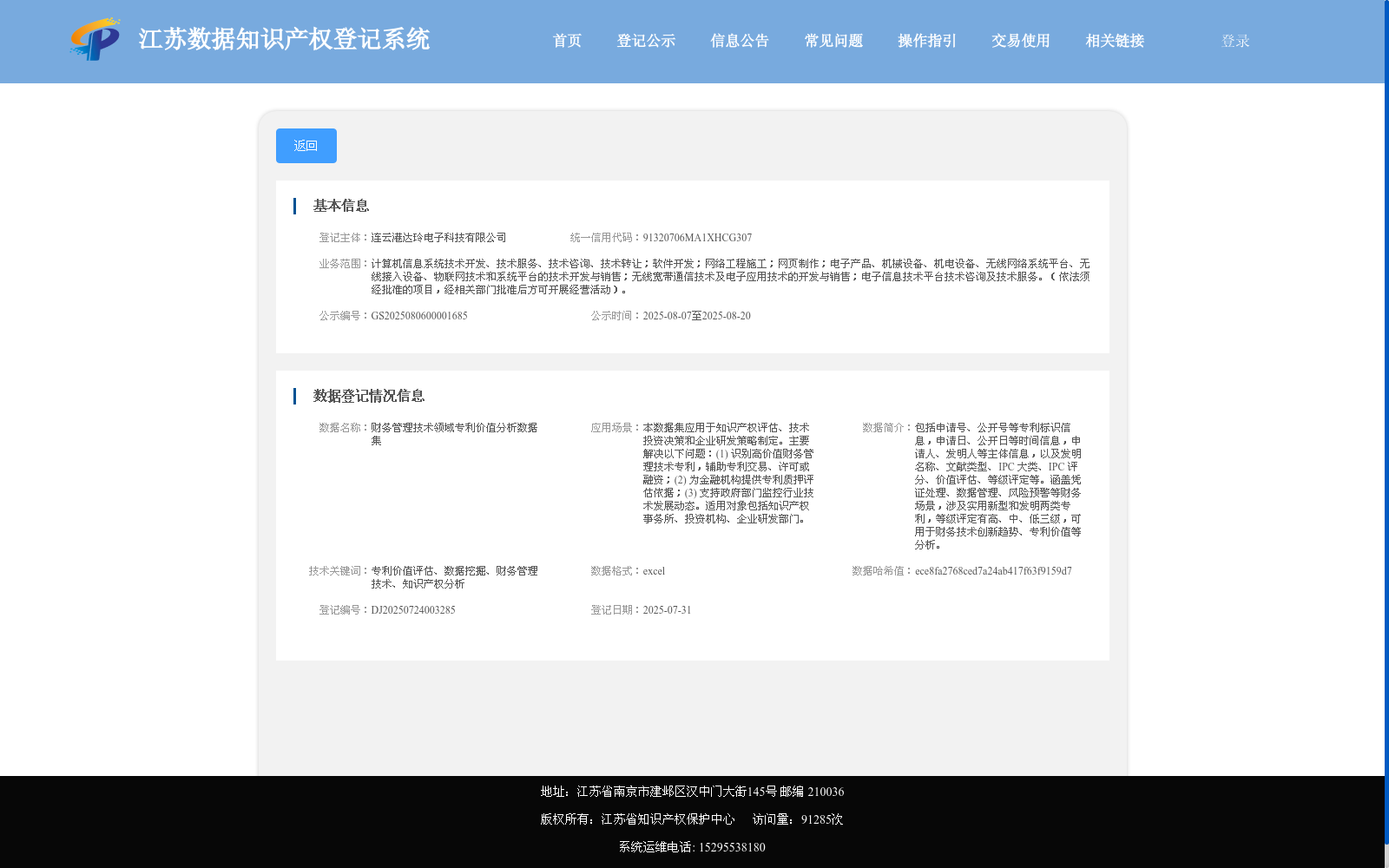This screenshot has height=868, width=1389.
Task: Open the 常见问题 menu item
Action: tap(833, 41)
